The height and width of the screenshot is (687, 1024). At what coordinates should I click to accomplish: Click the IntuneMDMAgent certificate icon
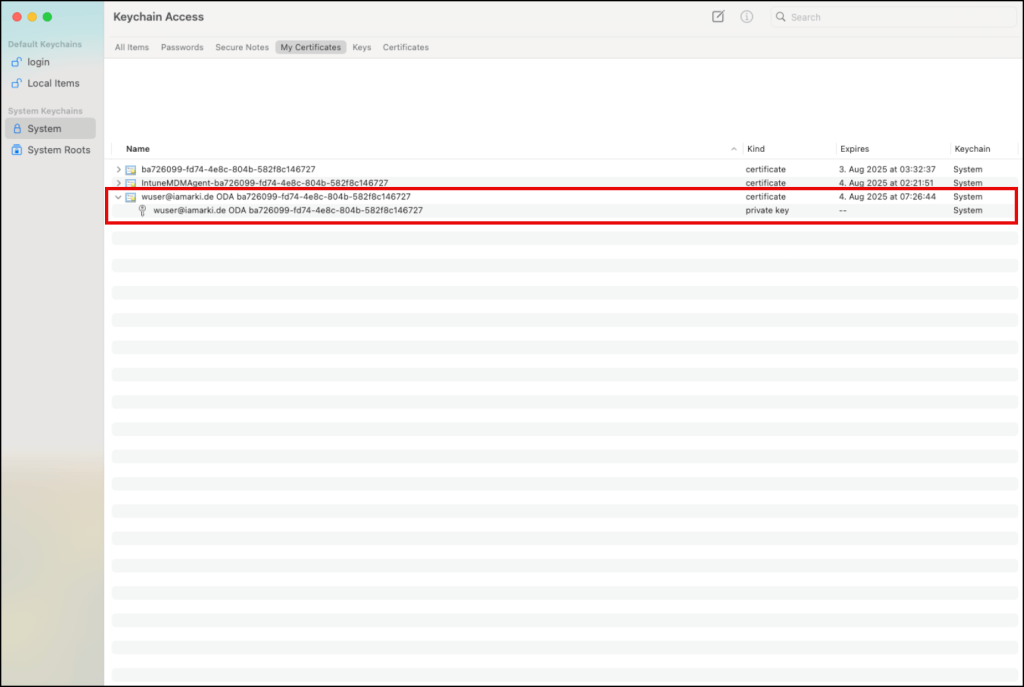coord(131,183)
